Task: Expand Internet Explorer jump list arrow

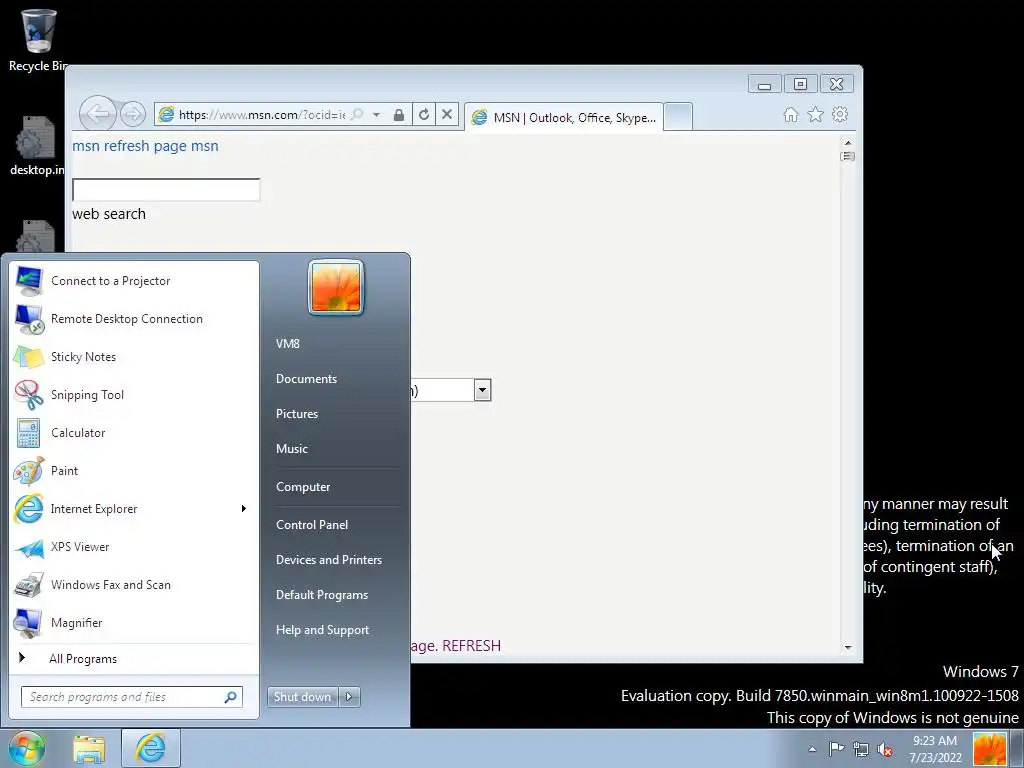Action: pyautogui.click(x=244, y=509)
